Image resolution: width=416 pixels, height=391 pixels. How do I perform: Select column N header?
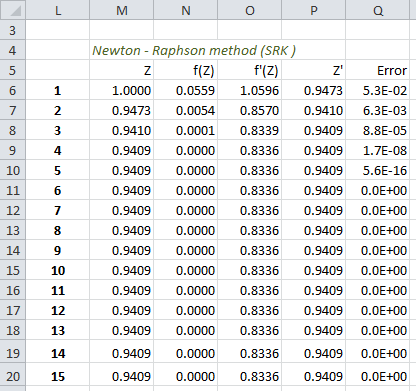pyautogui.click(x=186, y=10)
